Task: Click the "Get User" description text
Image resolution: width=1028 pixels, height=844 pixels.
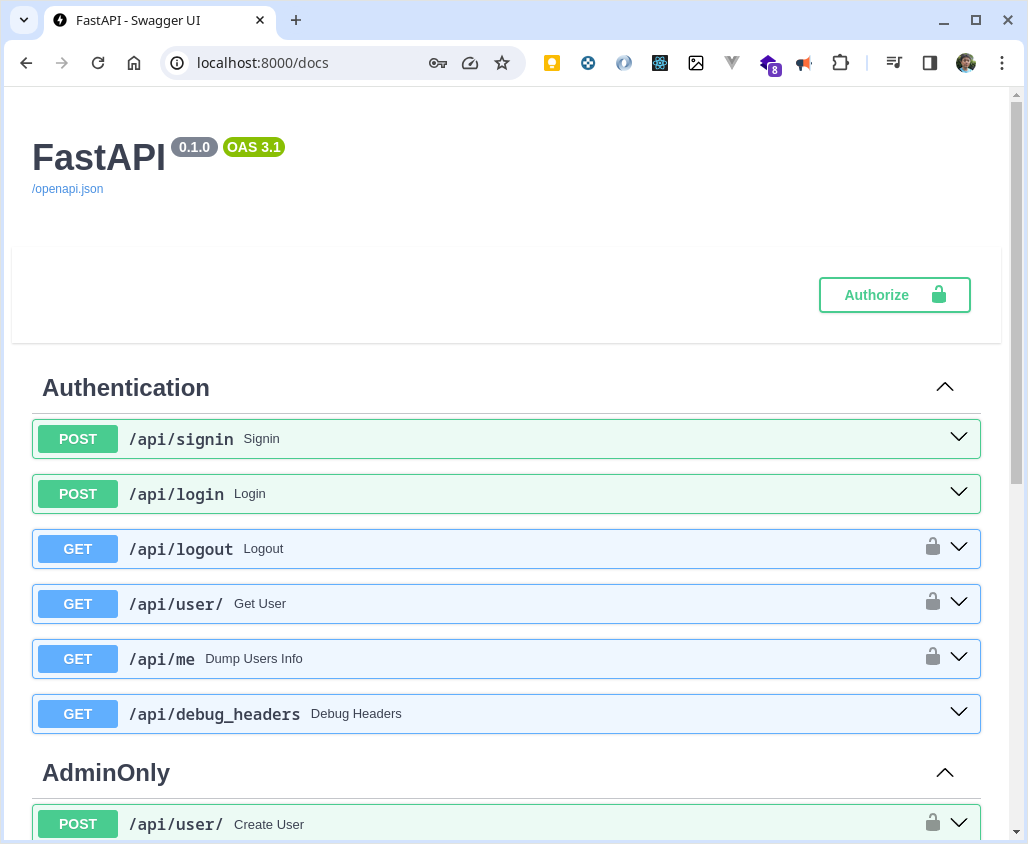Action: [260, 604]
